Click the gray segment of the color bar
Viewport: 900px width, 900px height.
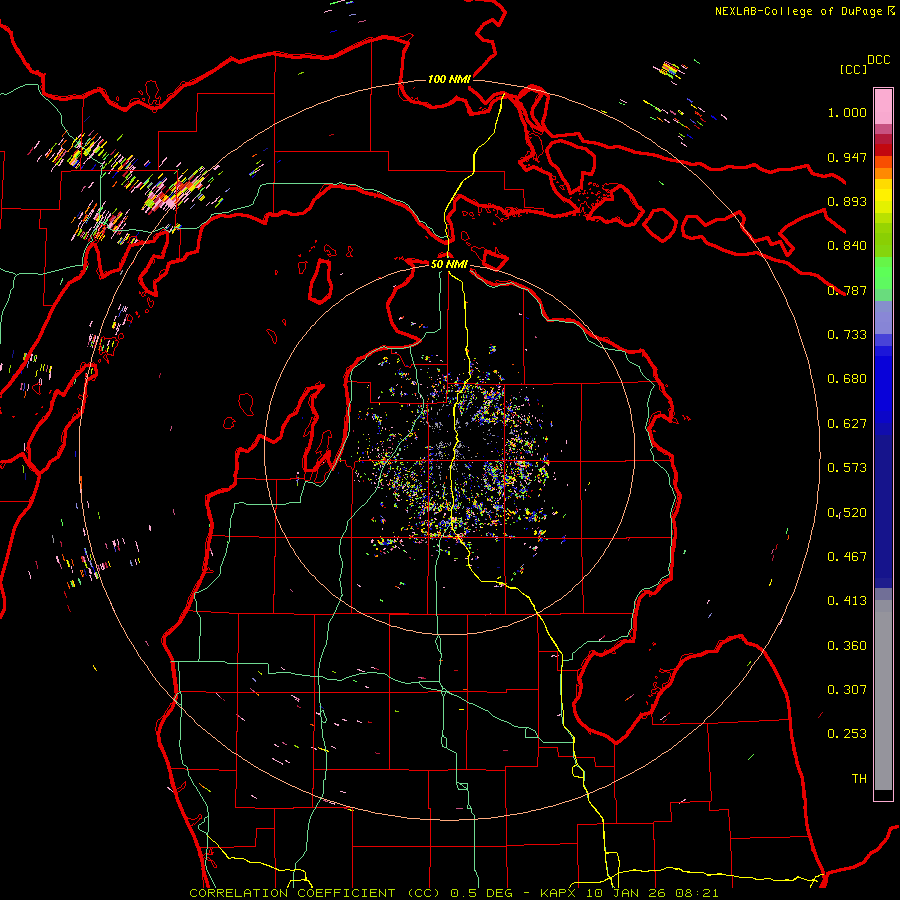click(x=883, y=695)
